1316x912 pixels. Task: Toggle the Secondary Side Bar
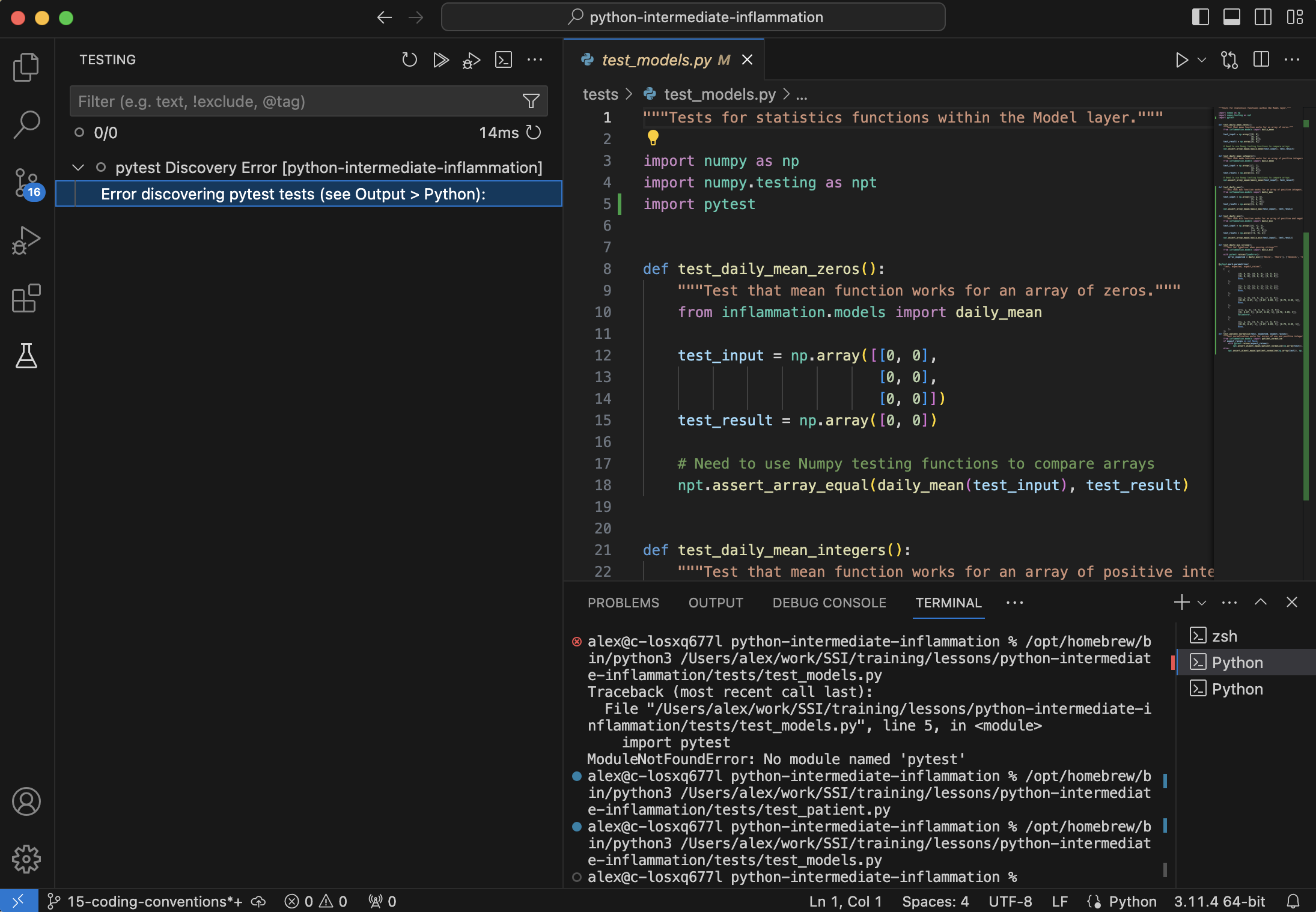[1263, 17]
